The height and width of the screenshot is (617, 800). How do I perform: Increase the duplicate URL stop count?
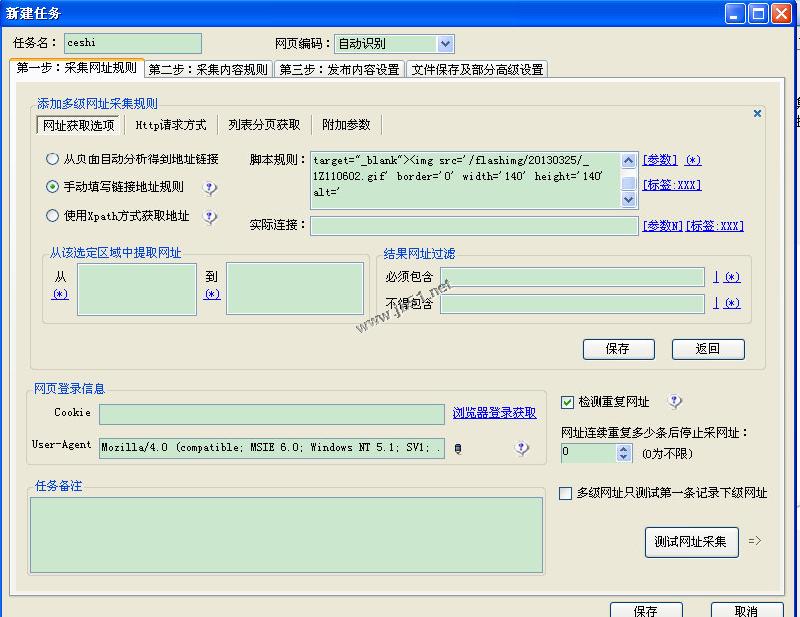tap(623, 449)
